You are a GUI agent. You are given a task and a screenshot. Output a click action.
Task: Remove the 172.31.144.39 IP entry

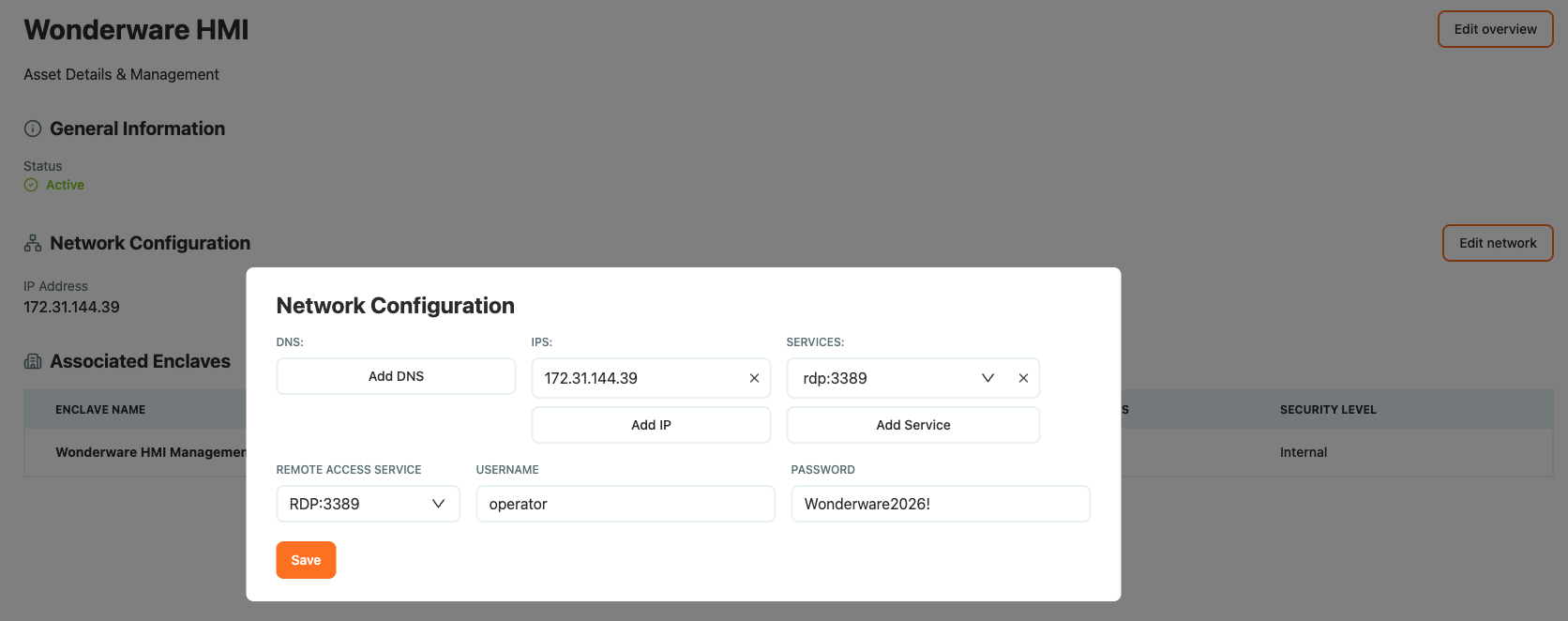[x=754, y=378]
